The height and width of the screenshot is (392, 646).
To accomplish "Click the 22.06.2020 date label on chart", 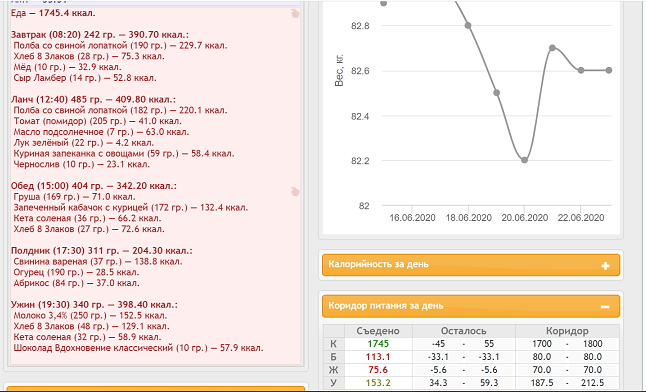I will [x=581, y=218].
